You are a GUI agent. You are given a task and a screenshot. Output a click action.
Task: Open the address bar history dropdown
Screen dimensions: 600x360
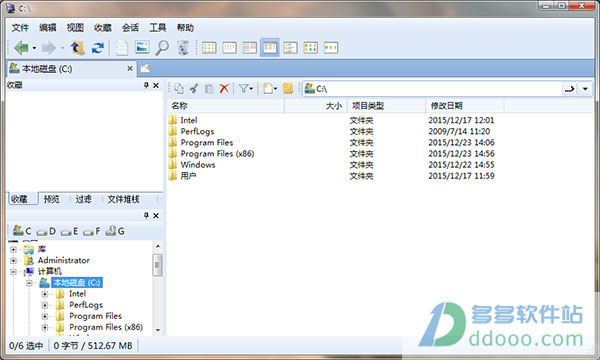[585, 89]
